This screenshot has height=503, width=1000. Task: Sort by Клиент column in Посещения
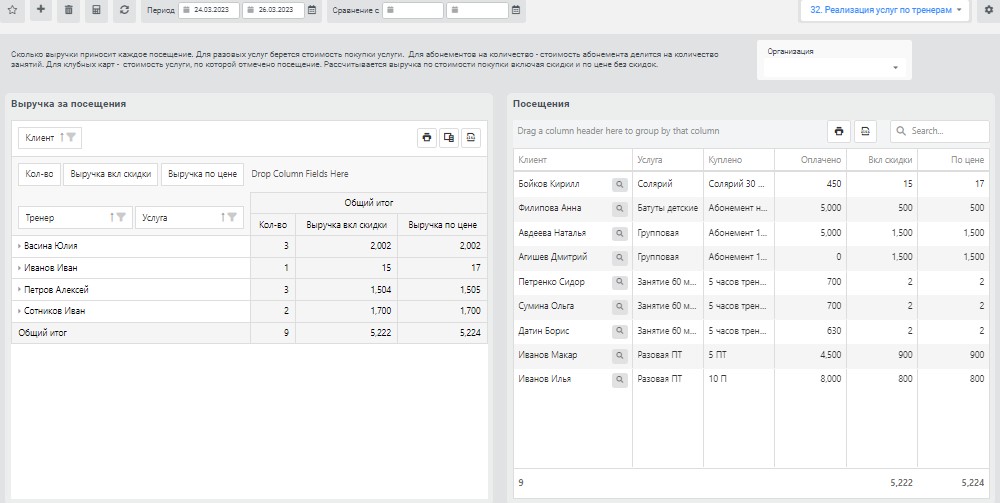[x=573, y=160]
